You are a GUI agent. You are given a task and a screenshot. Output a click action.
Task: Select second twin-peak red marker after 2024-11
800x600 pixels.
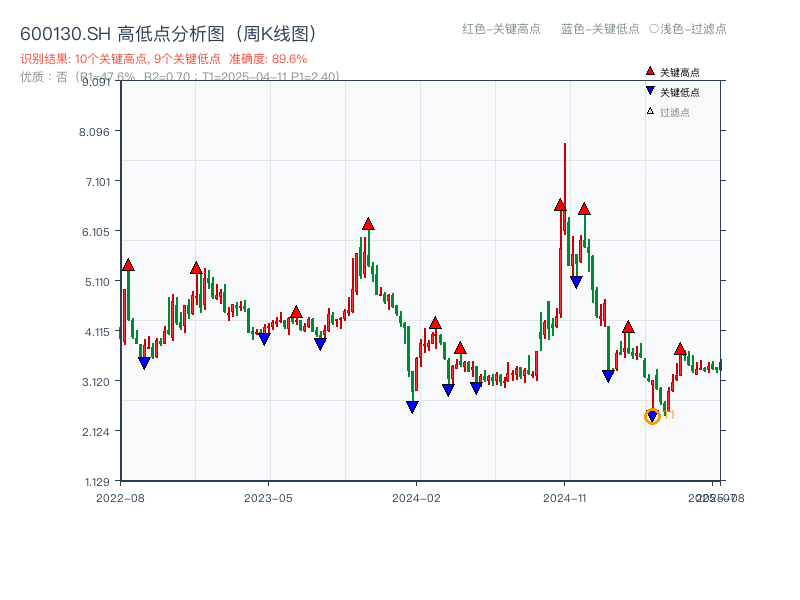[585, 209]
